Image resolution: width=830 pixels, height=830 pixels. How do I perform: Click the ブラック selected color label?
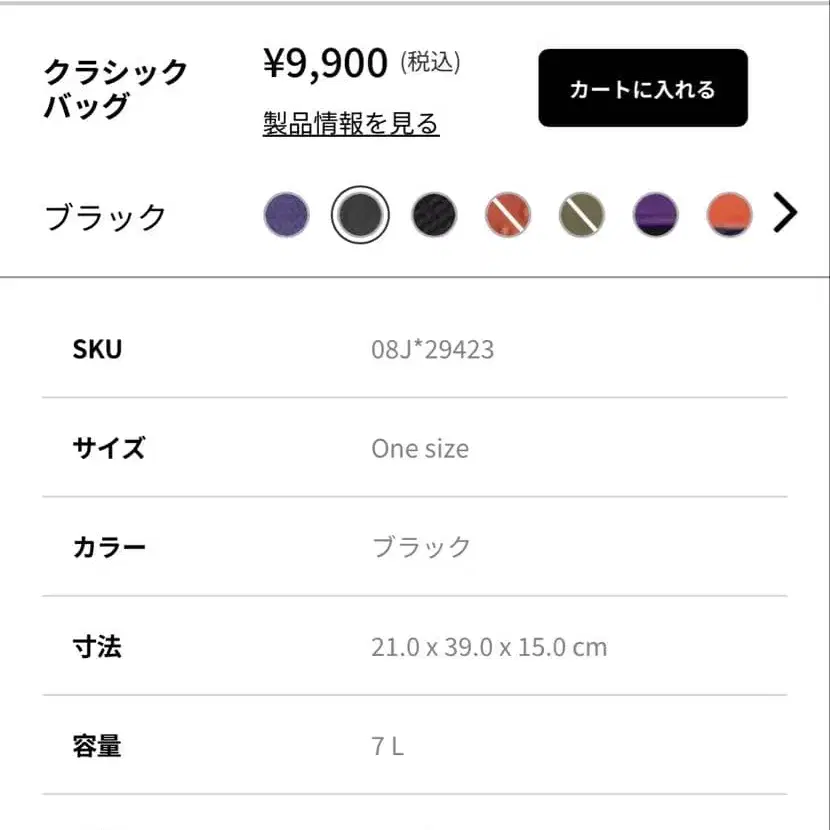(105, 217)
